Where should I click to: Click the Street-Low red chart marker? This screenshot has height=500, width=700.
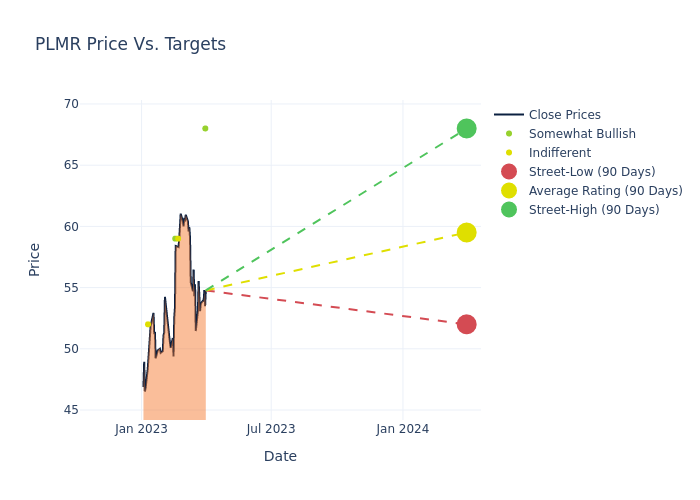tap(466, 324)
